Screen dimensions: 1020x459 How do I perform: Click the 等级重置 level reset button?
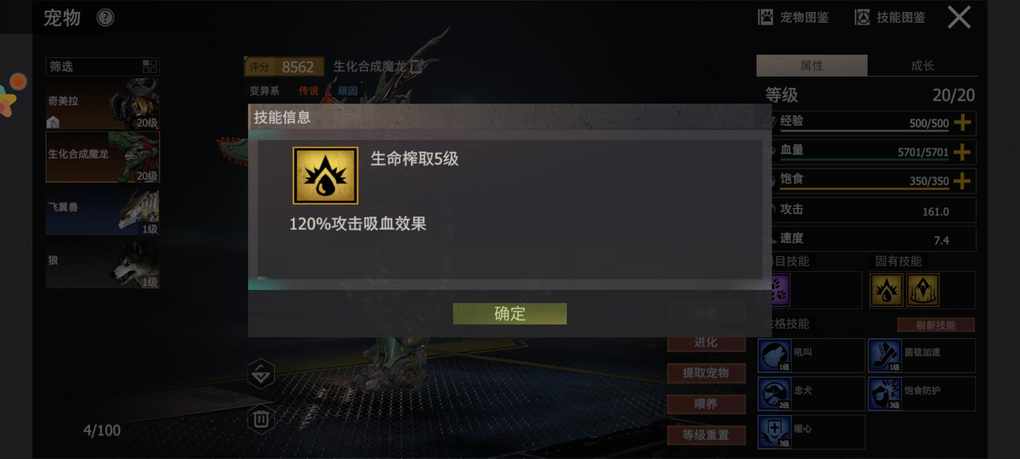coord(706,436)
